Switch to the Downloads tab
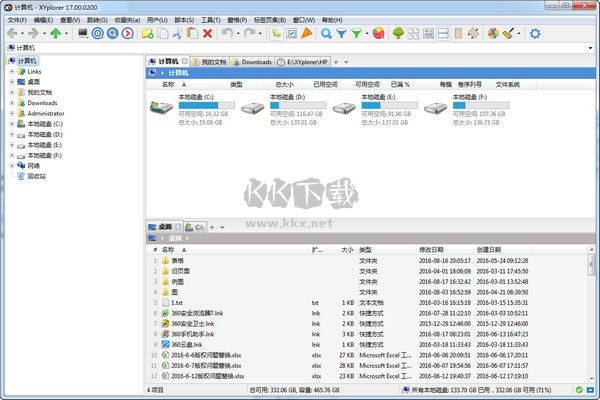This screenshot has height=400, width=600. (252, 62)
